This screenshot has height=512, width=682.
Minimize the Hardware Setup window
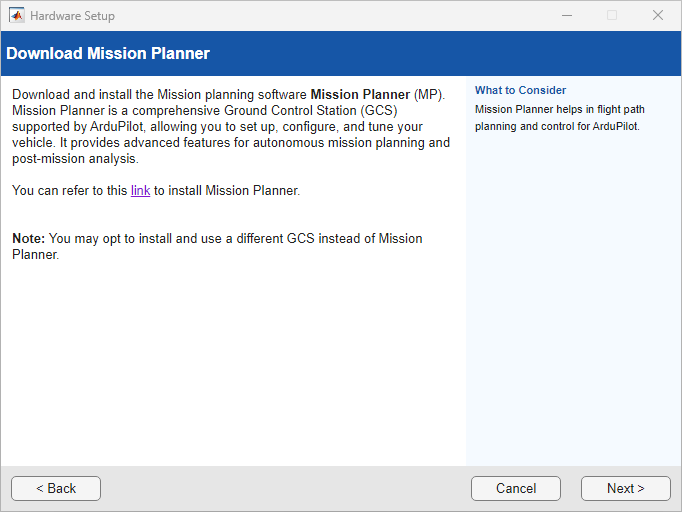tap(565, 15)
